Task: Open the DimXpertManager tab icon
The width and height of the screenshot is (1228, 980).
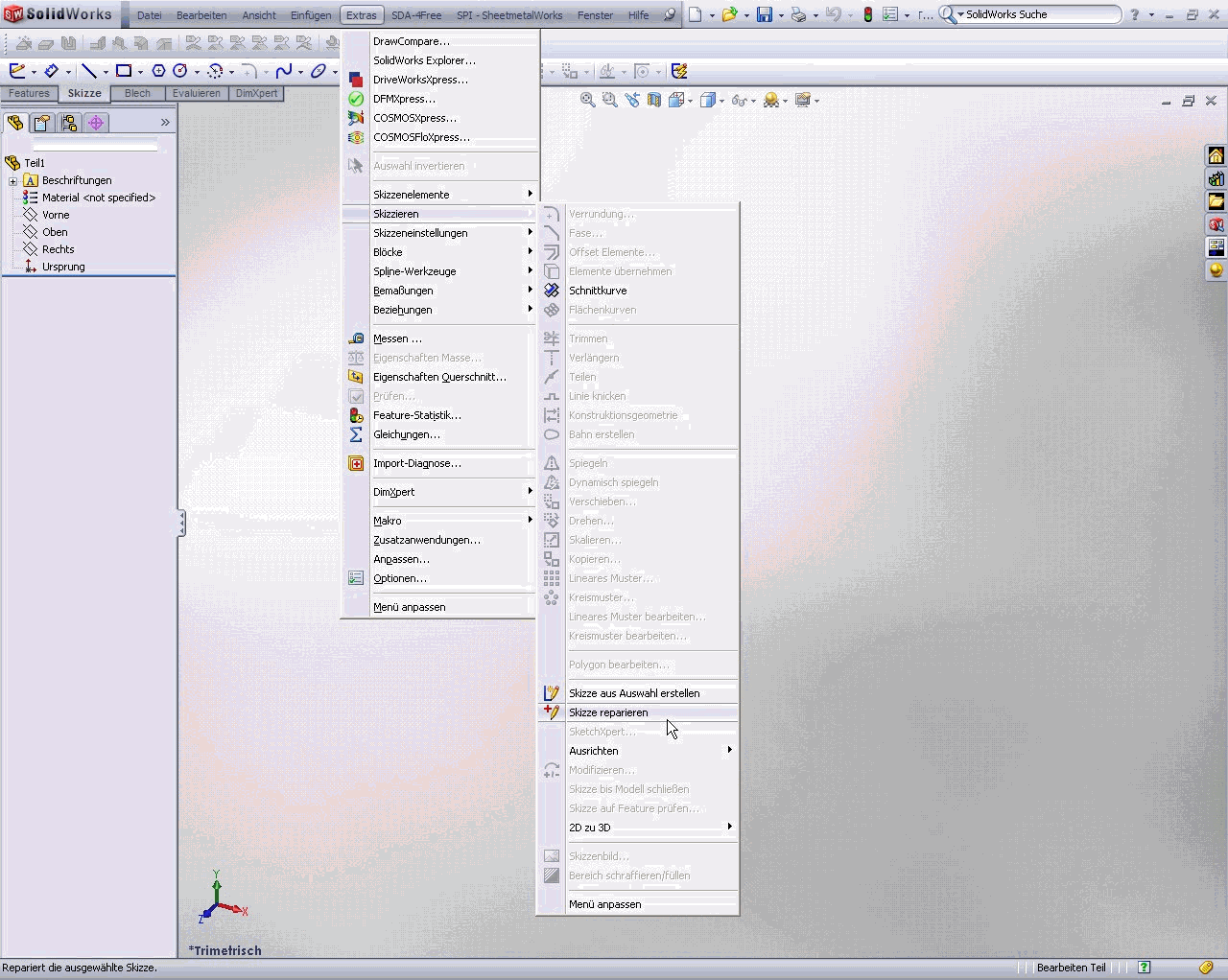Action: 96,123
